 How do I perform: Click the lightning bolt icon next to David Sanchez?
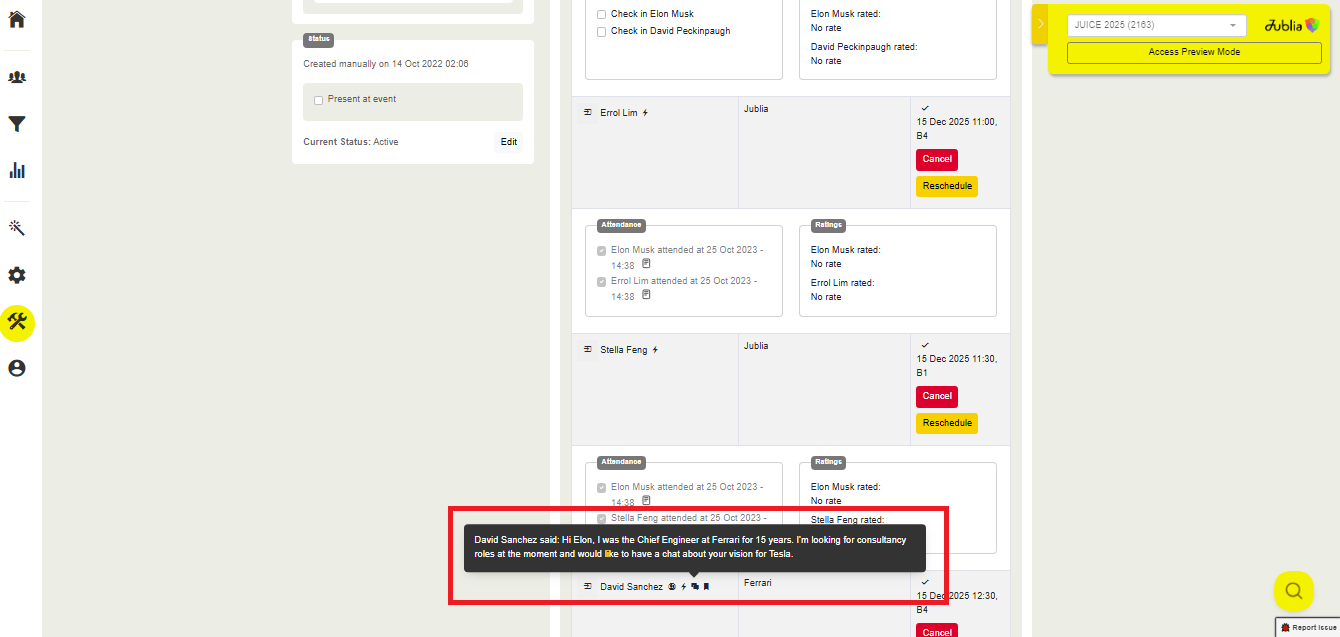[x=684, y=587]
